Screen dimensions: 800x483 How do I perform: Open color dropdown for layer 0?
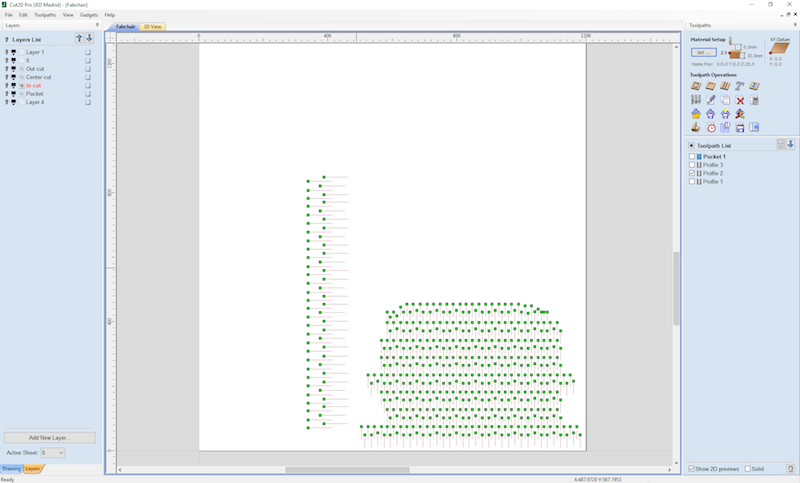[14, 60]
